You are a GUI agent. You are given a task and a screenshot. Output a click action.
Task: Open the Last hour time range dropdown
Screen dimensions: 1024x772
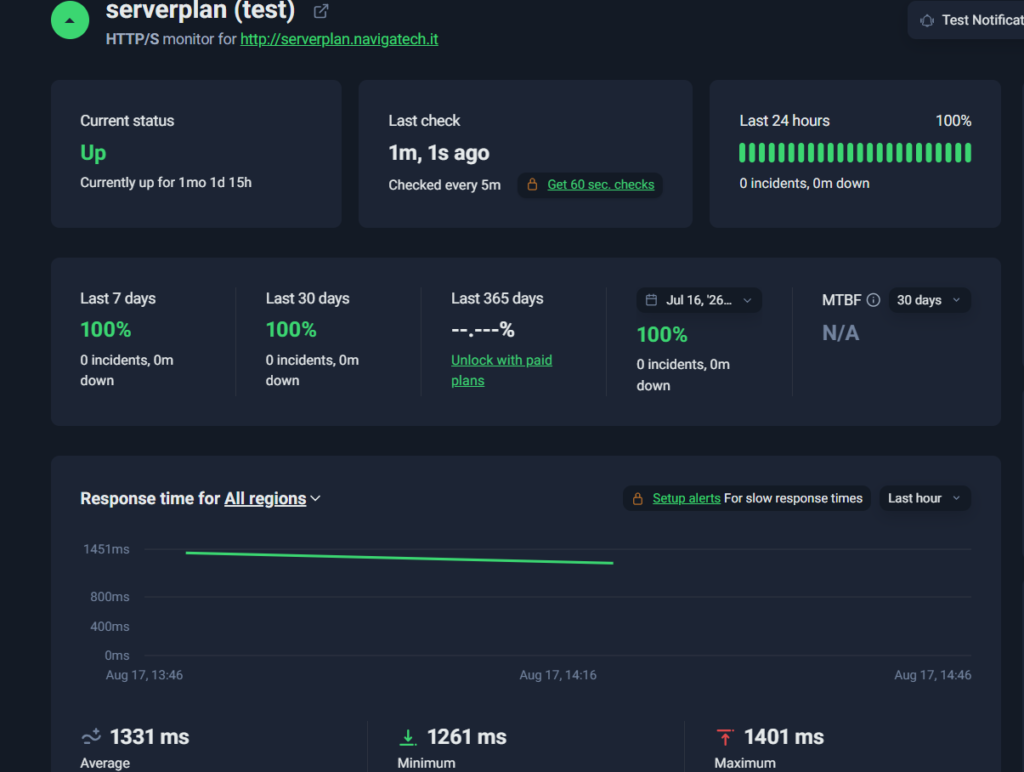coord(925,498)
